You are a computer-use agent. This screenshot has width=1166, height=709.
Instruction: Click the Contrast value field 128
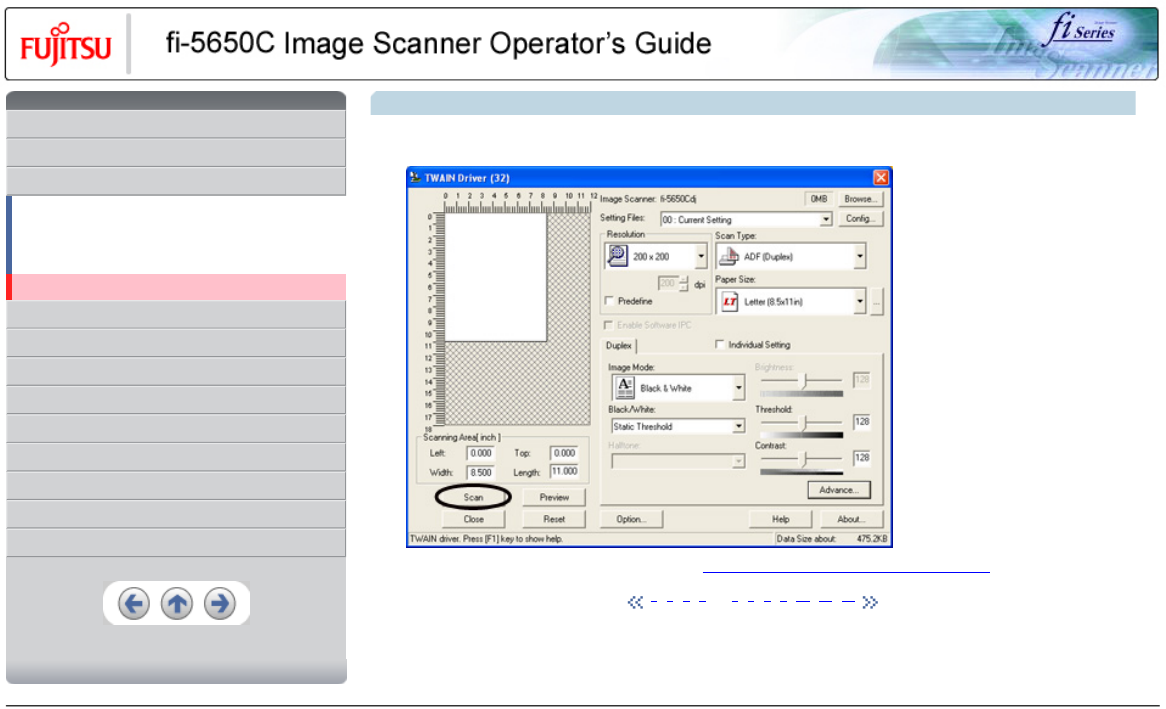coord(862,458)
